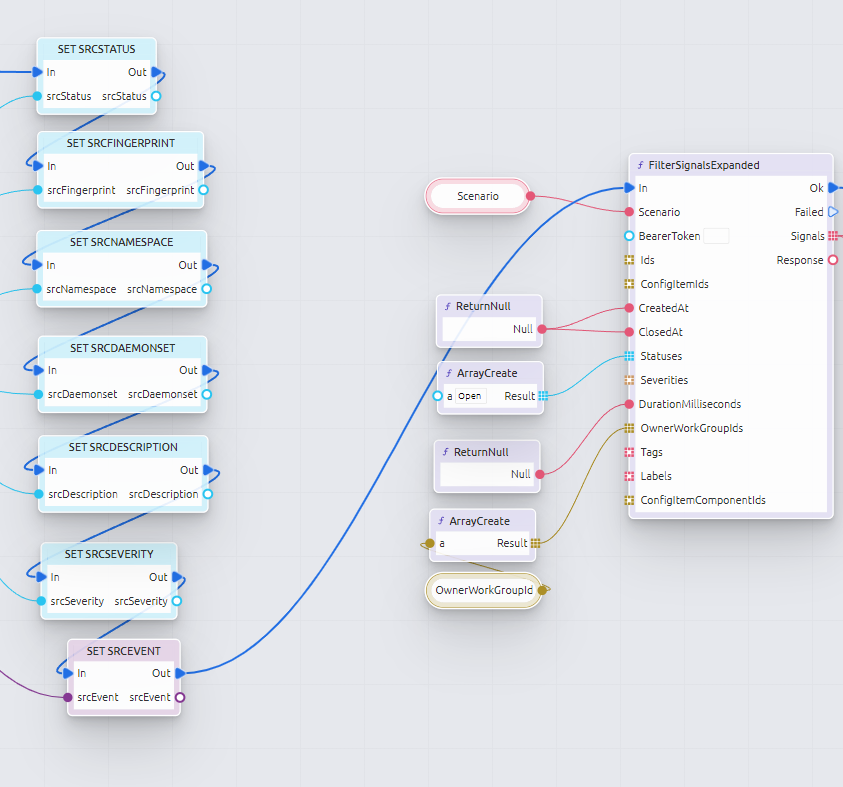
Task: Click the Response output pin circle
Action: tap(833, 260)
